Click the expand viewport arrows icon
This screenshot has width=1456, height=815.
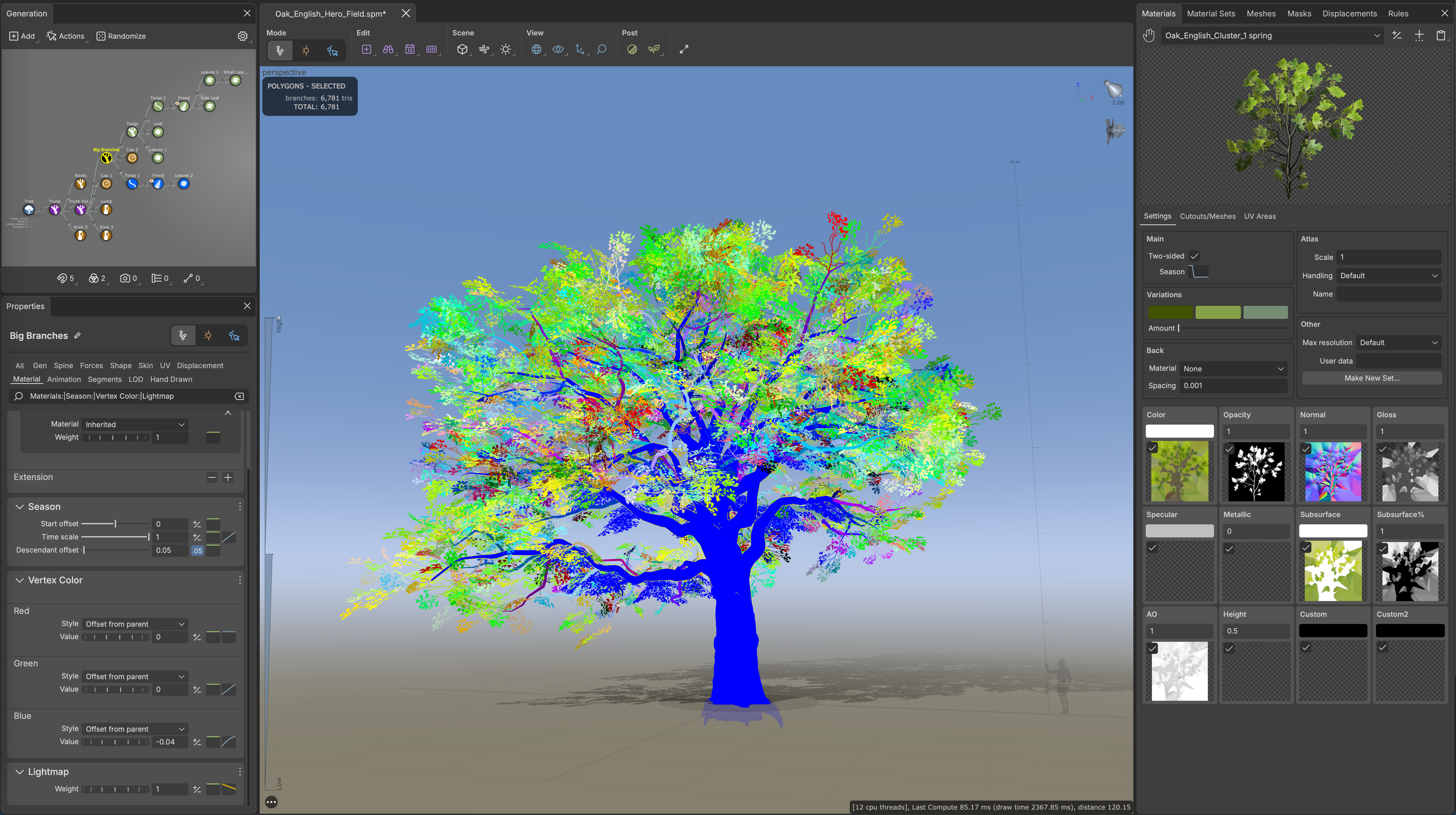[684, 49]
